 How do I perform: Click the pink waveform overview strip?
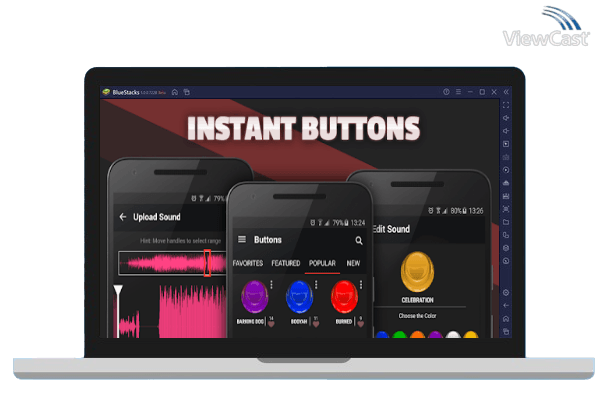click(x=172, y=263)
